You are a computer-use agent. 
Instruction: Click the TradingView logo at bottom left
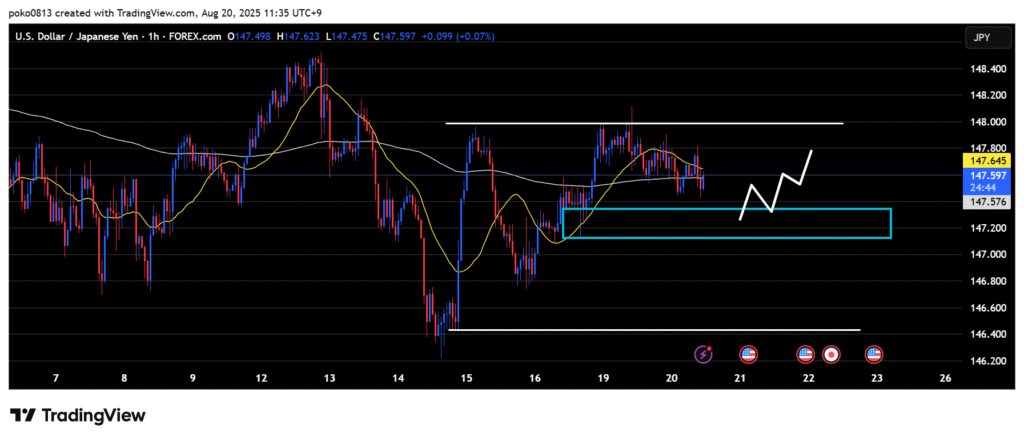78,415
